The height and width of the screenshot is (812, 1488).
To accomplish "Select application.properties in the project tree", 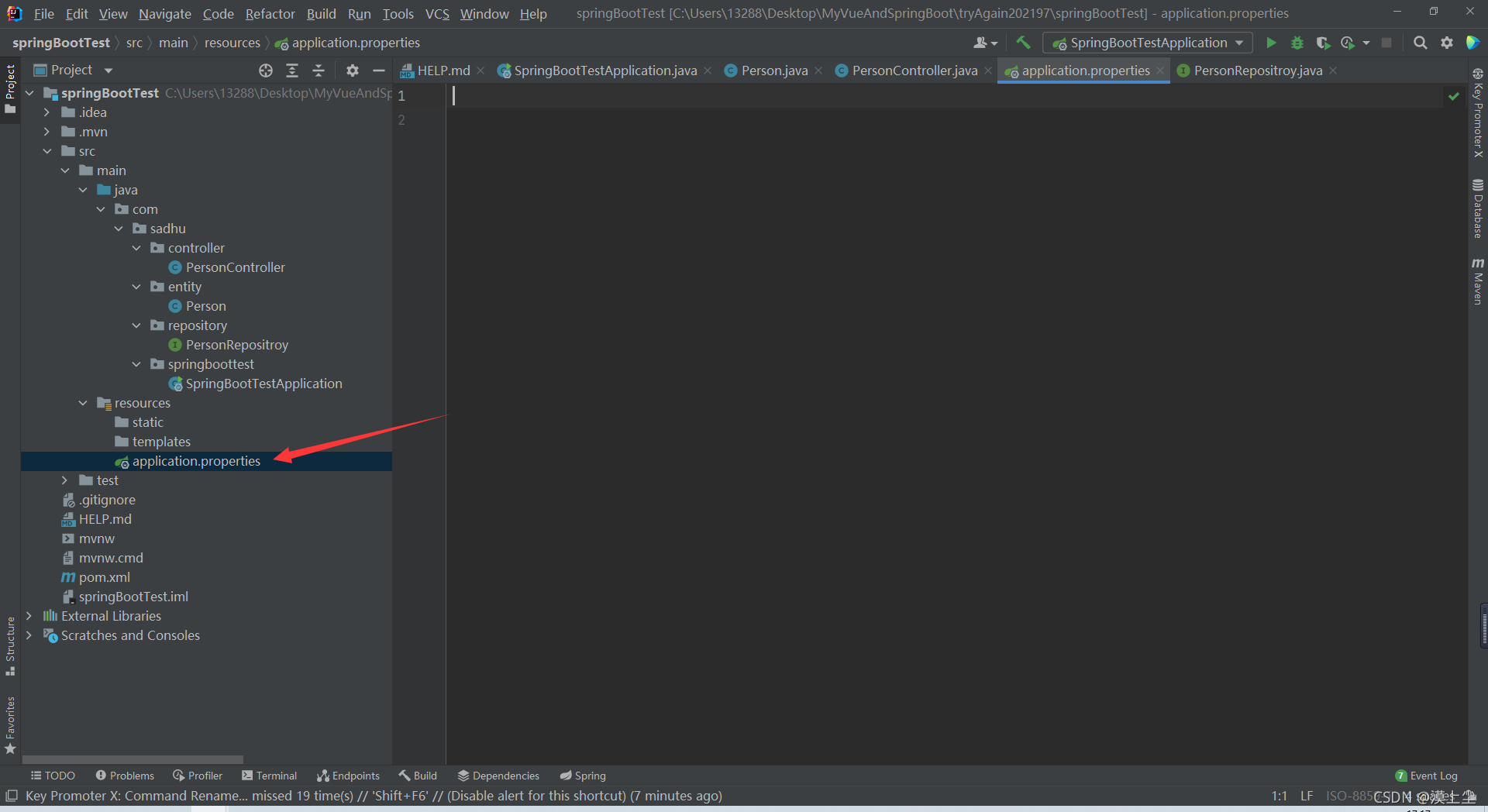I will [196, 461].
